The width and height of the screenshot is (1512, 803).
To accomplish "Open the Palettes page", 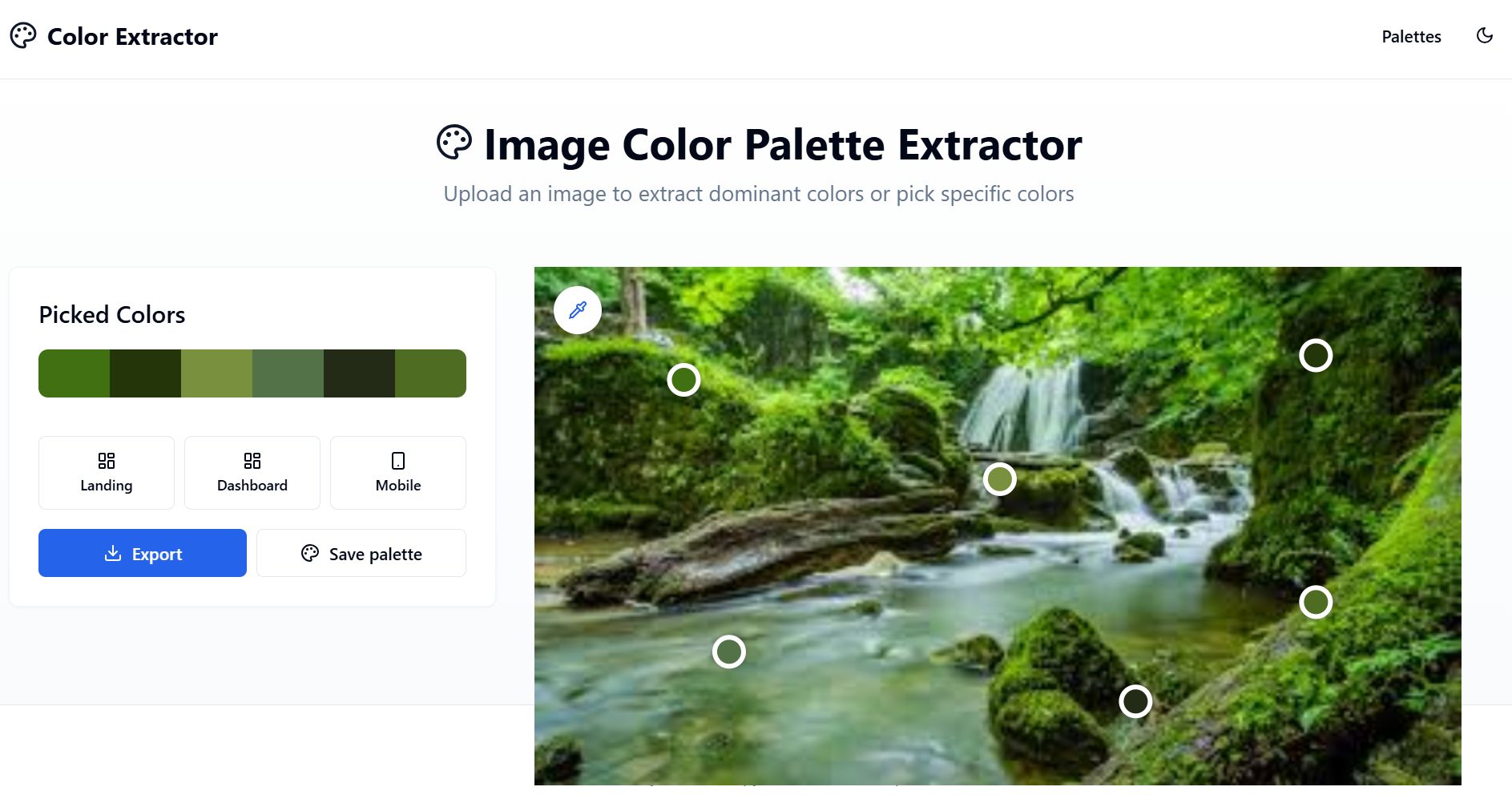I will (1411, 37).
